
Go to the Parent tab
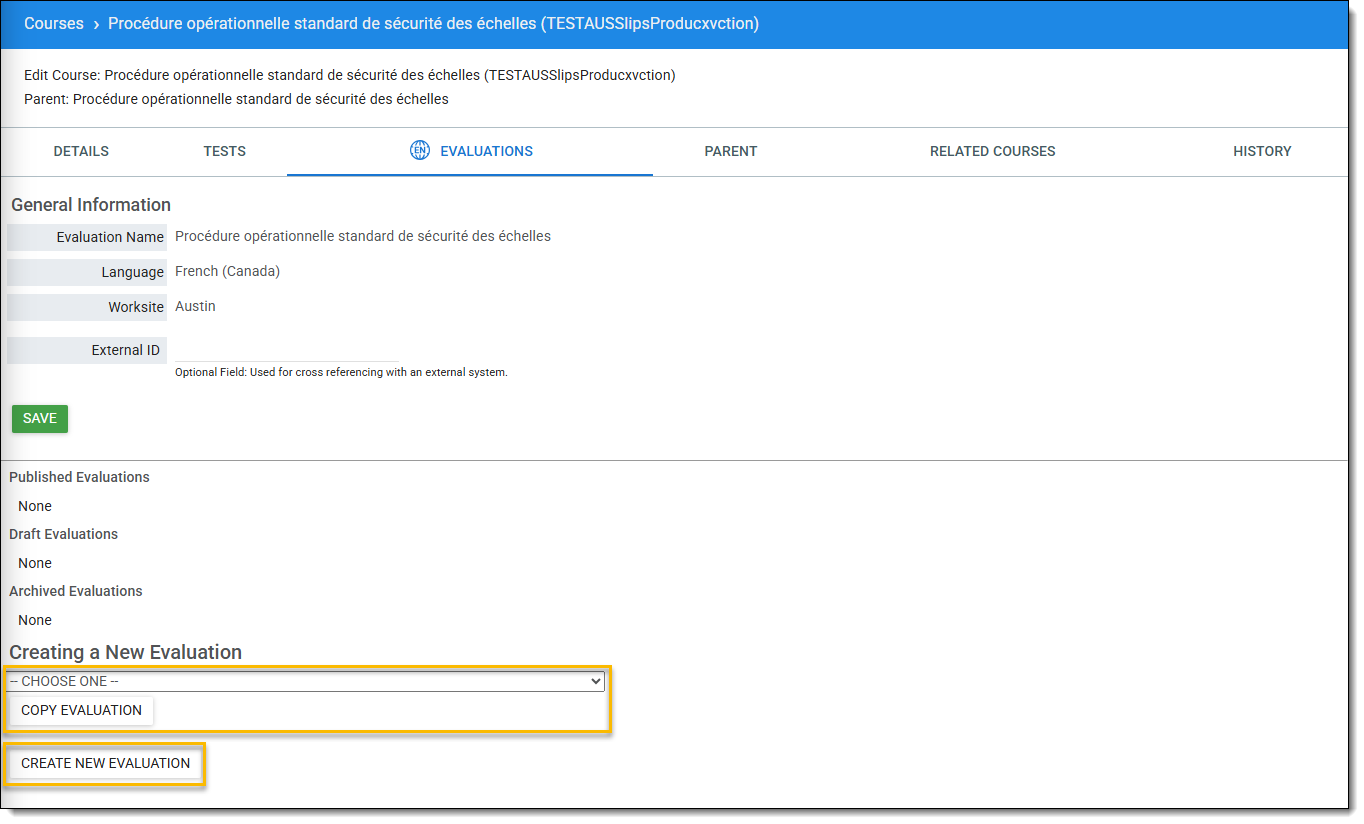pyautogui.click(x=730, y=152)
